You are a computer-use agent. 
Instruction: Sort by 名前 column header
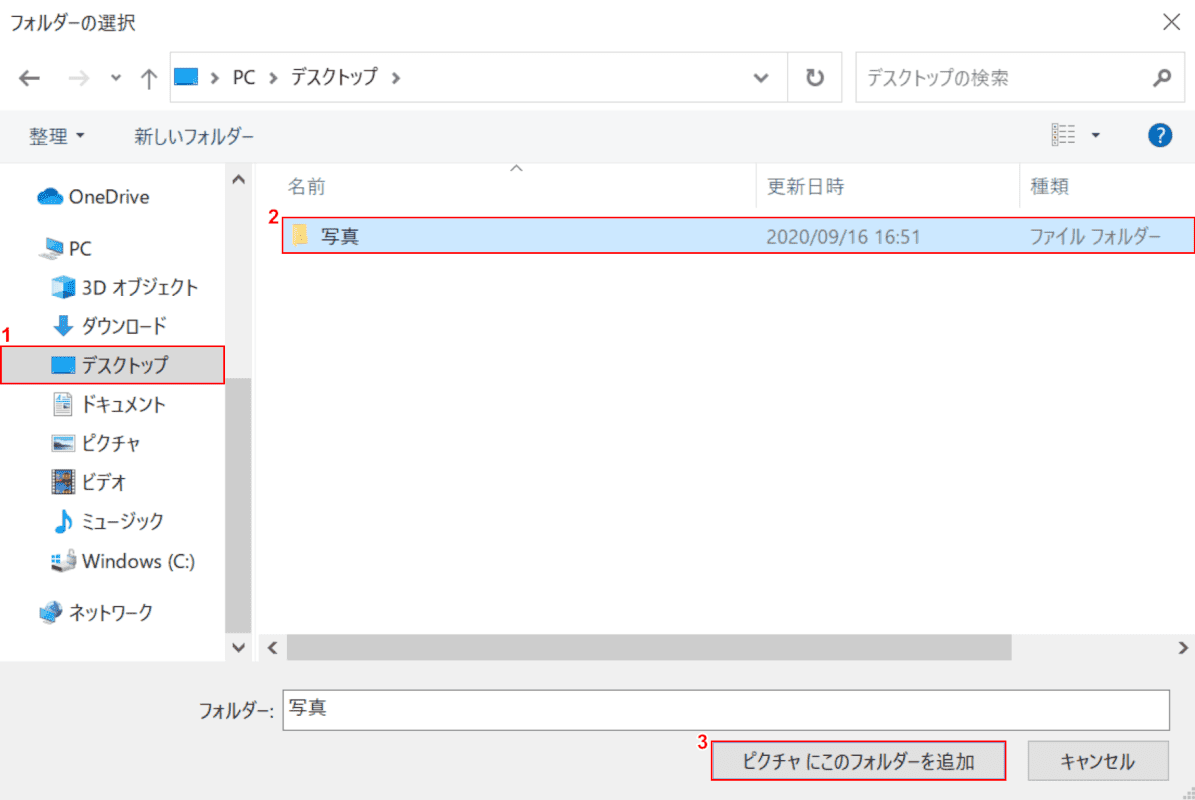[x=307, y=187]
